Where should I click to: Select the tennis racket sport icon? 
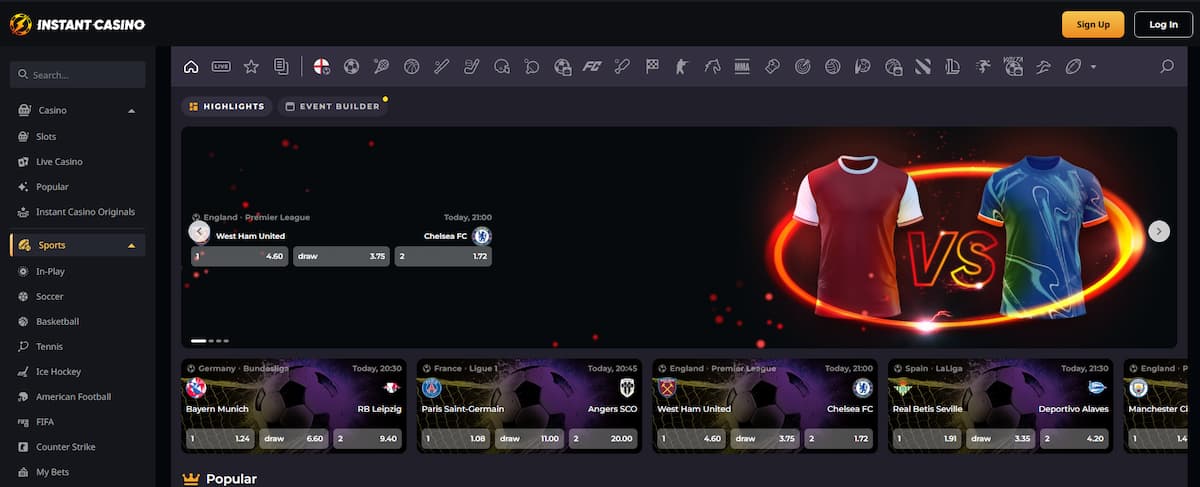(381, 67)
